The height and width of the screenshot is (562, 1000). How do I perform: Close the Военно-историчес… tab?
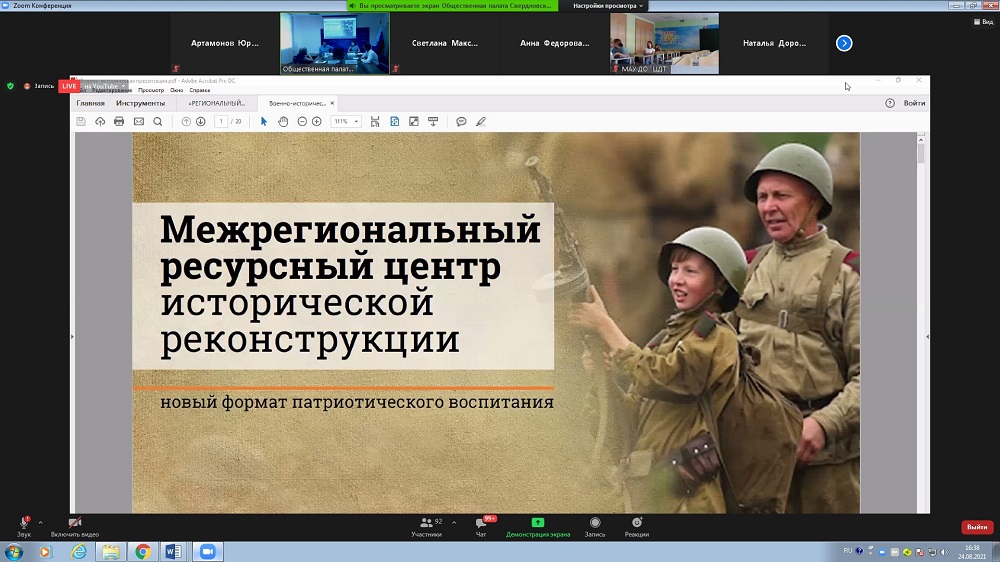332,103
